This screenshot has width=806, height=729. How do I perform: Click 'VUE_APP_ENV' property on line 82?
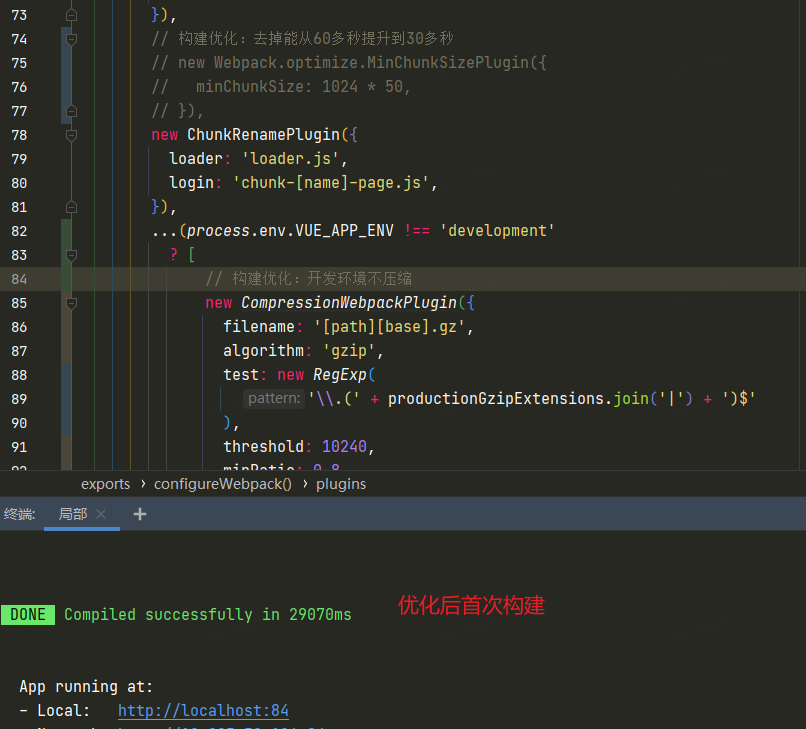pos(344,231)
